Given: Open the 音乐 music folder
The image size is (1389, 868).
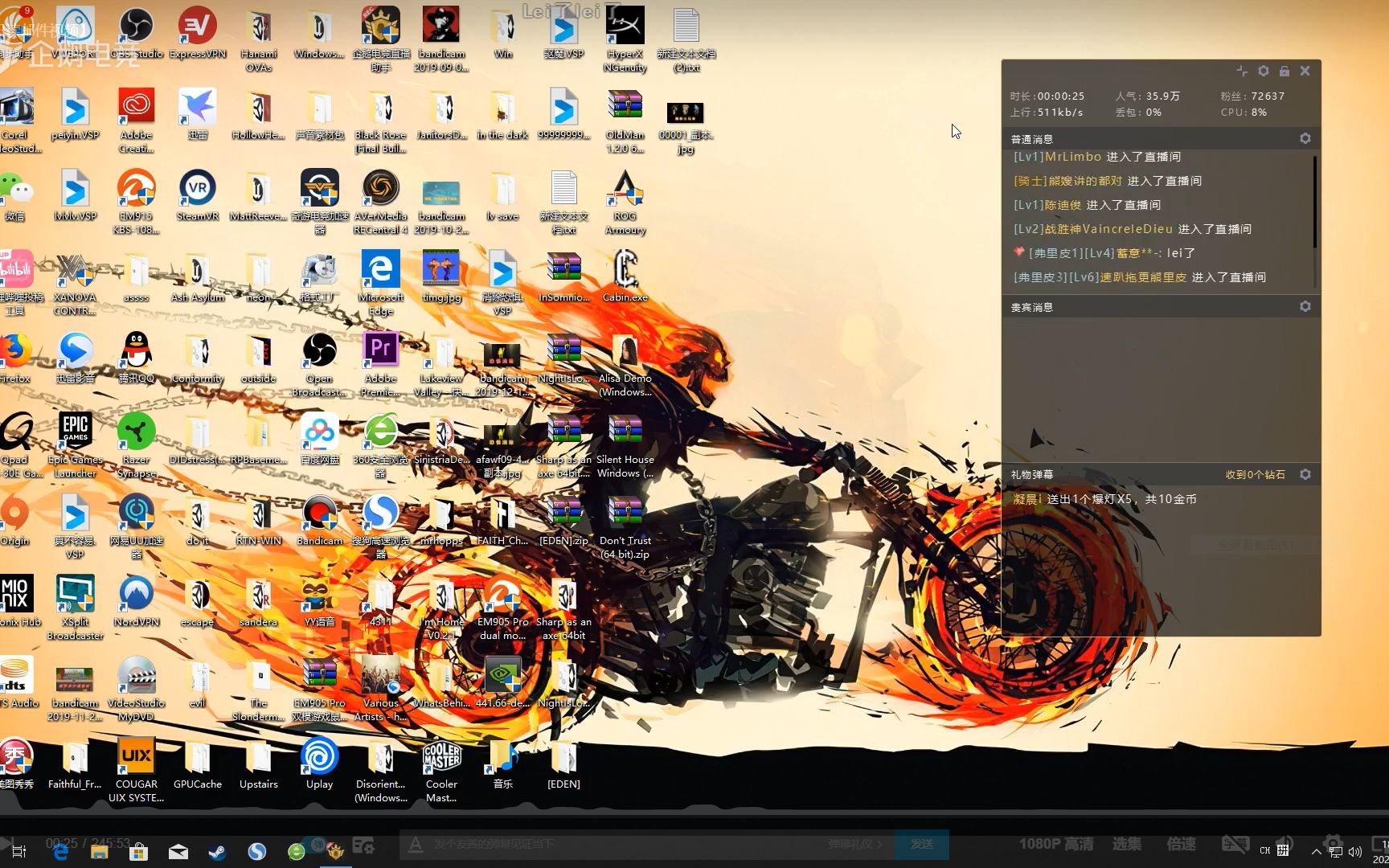Looking at the screenshot, I should coord(502,763).
